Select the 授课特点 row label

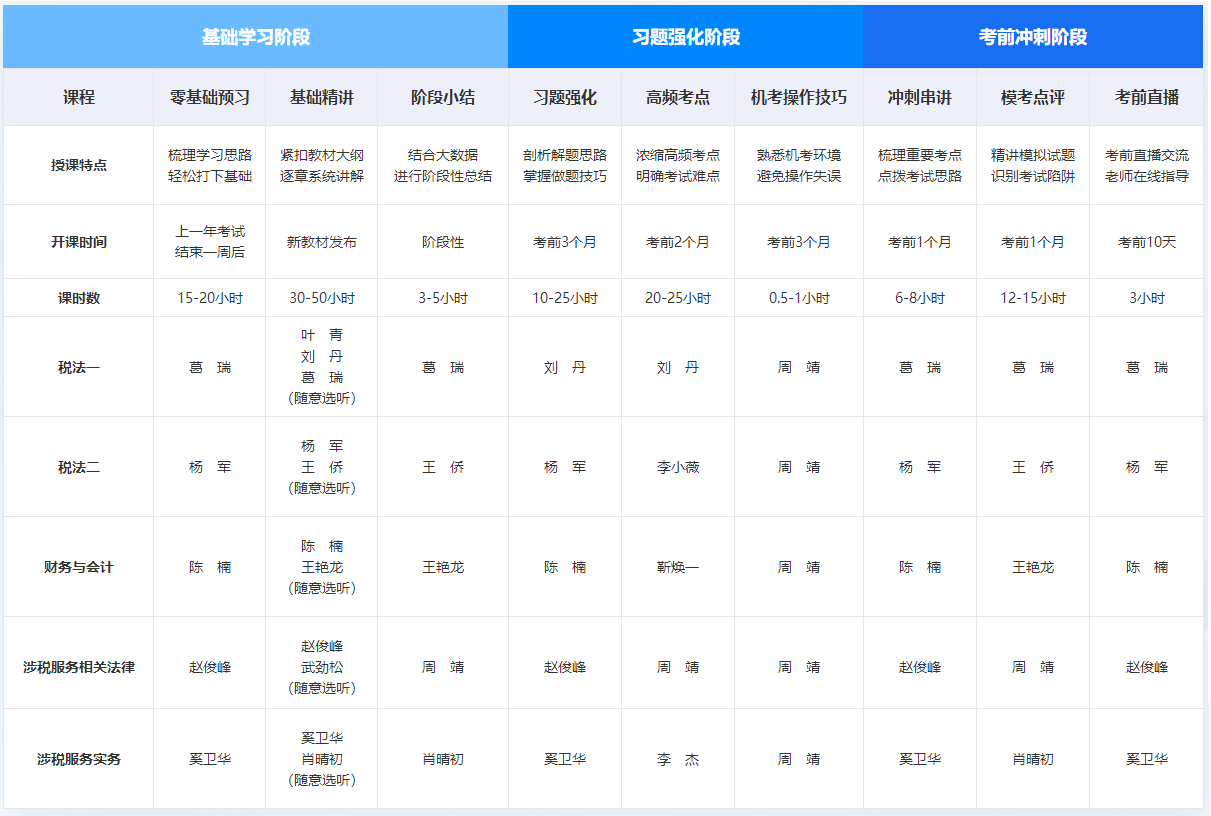pyautogui.click(x=79, y=165)
